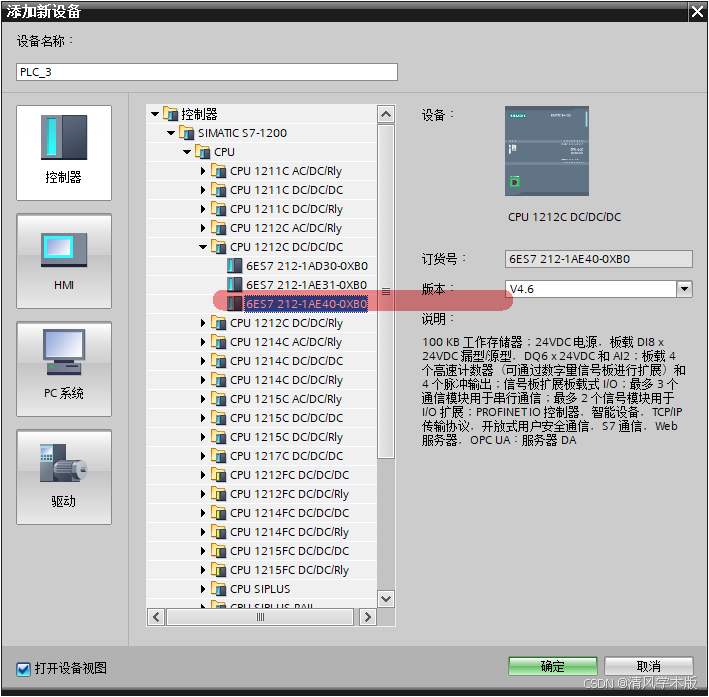The height and width of the screenshot is (697, 709).
Task: Select CPU 1215C AC/DC/Rly tree row
Action: (261, 399)
